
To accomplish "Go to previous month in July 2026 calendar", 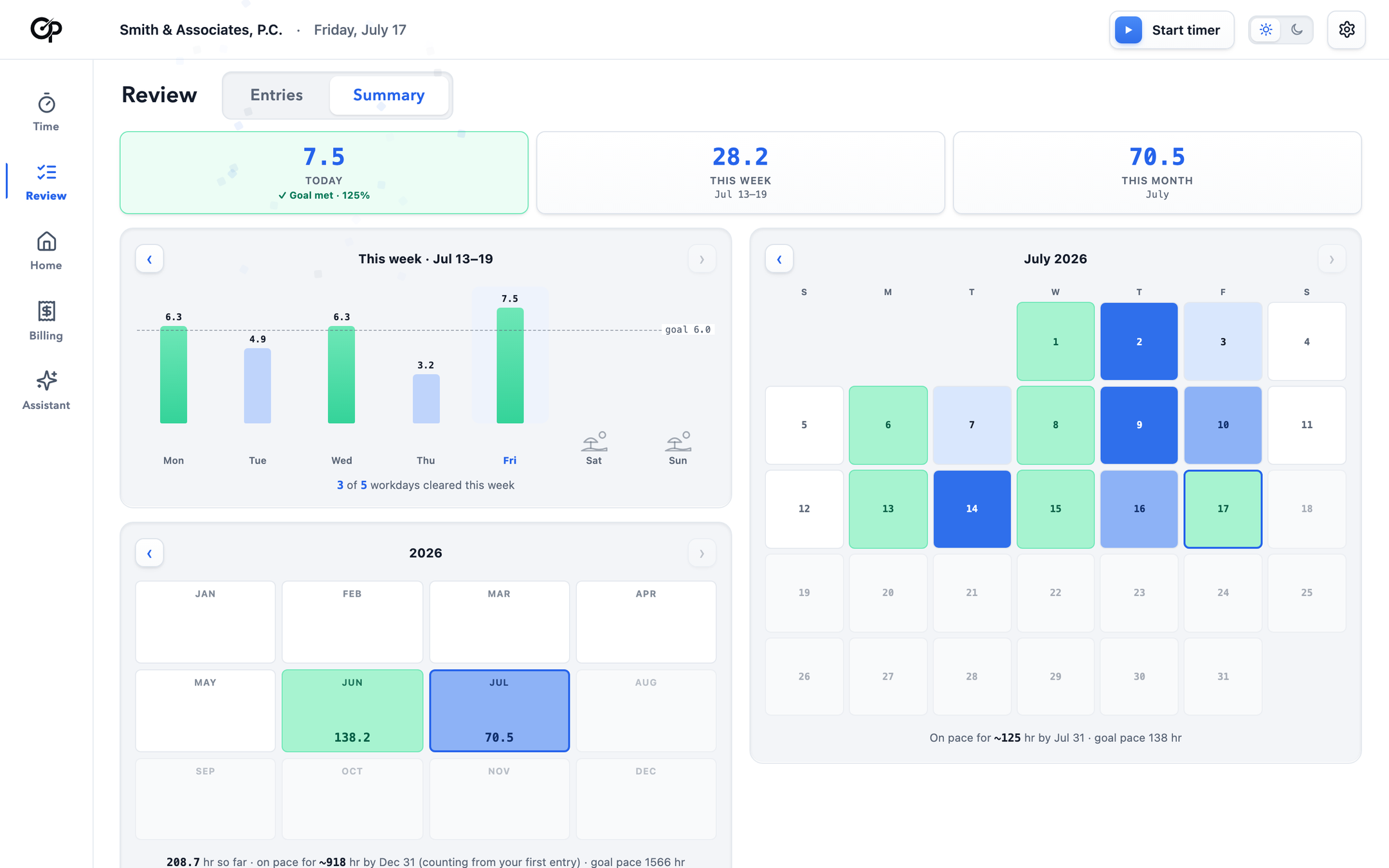I will click(x=779, y=259).
